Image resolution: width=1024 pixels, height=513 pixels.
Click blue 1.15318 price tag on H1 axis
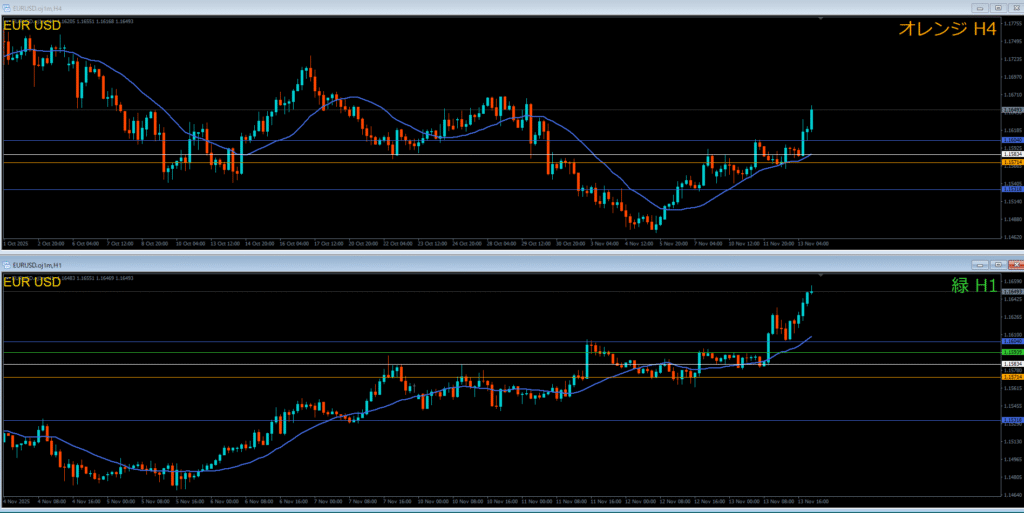[x=1012, y=420]
